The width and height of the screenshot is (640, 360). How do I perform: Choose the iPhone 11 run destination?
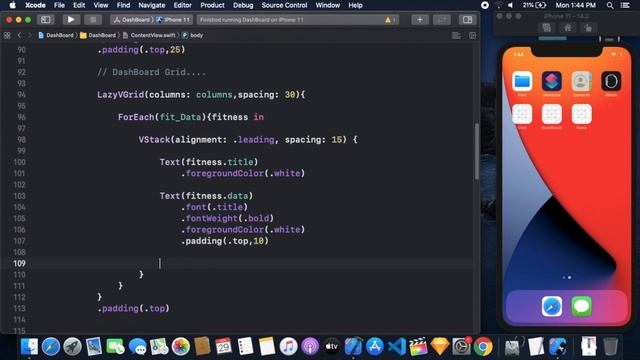(x=174, y=20)
